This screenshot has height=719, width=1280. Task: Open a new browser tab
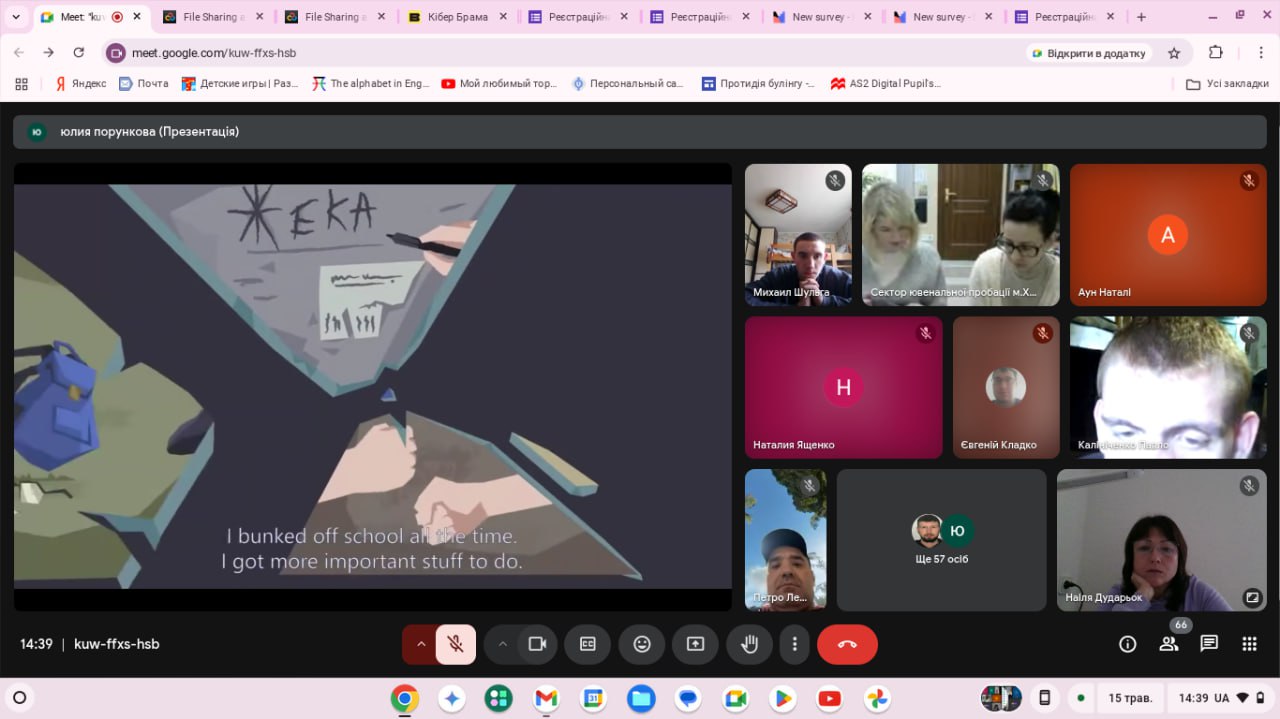[1141, 17]
